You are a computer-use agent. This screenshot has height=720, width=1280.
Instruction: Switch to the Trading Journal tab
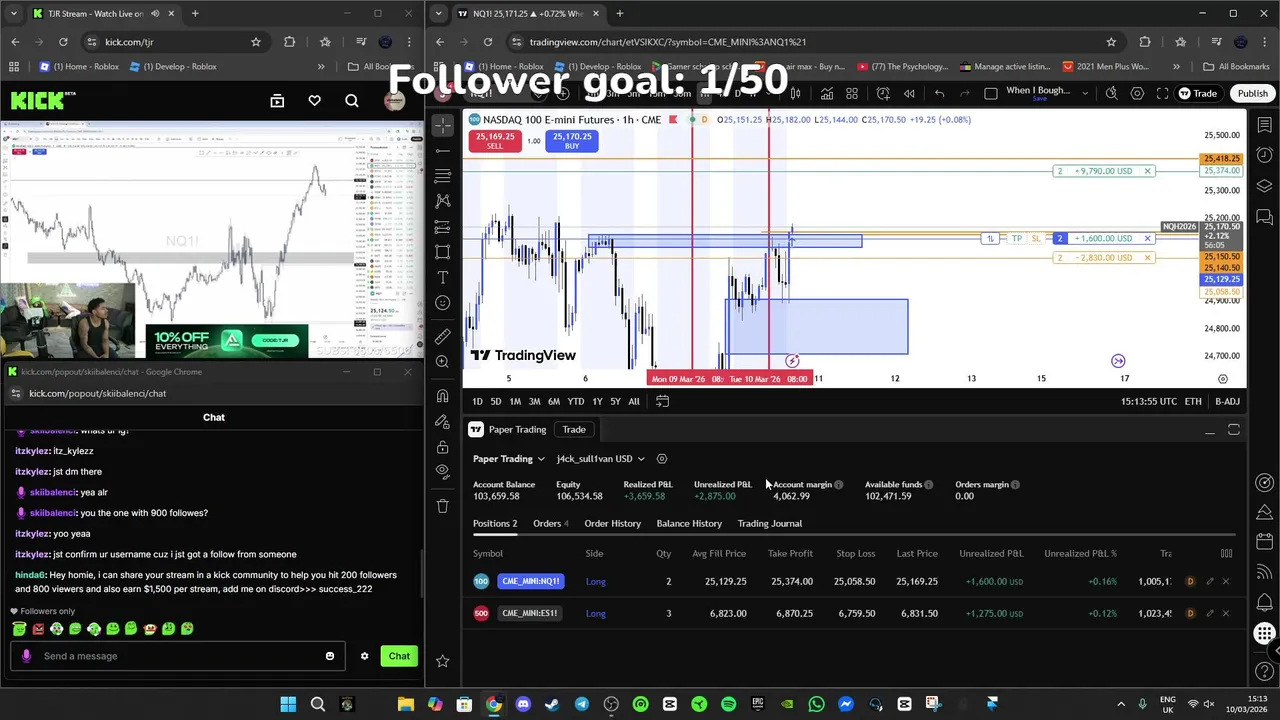pos(770,523)
